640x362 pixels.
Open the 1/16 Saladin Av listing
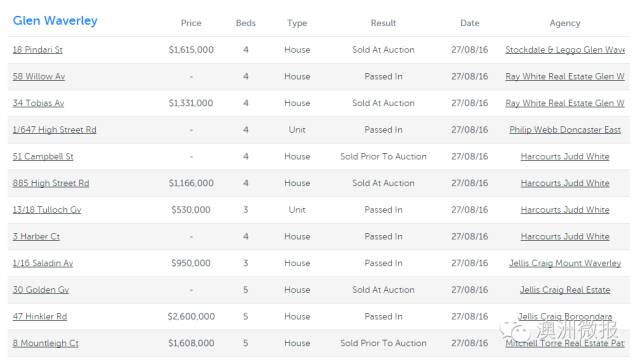[43, 263]
